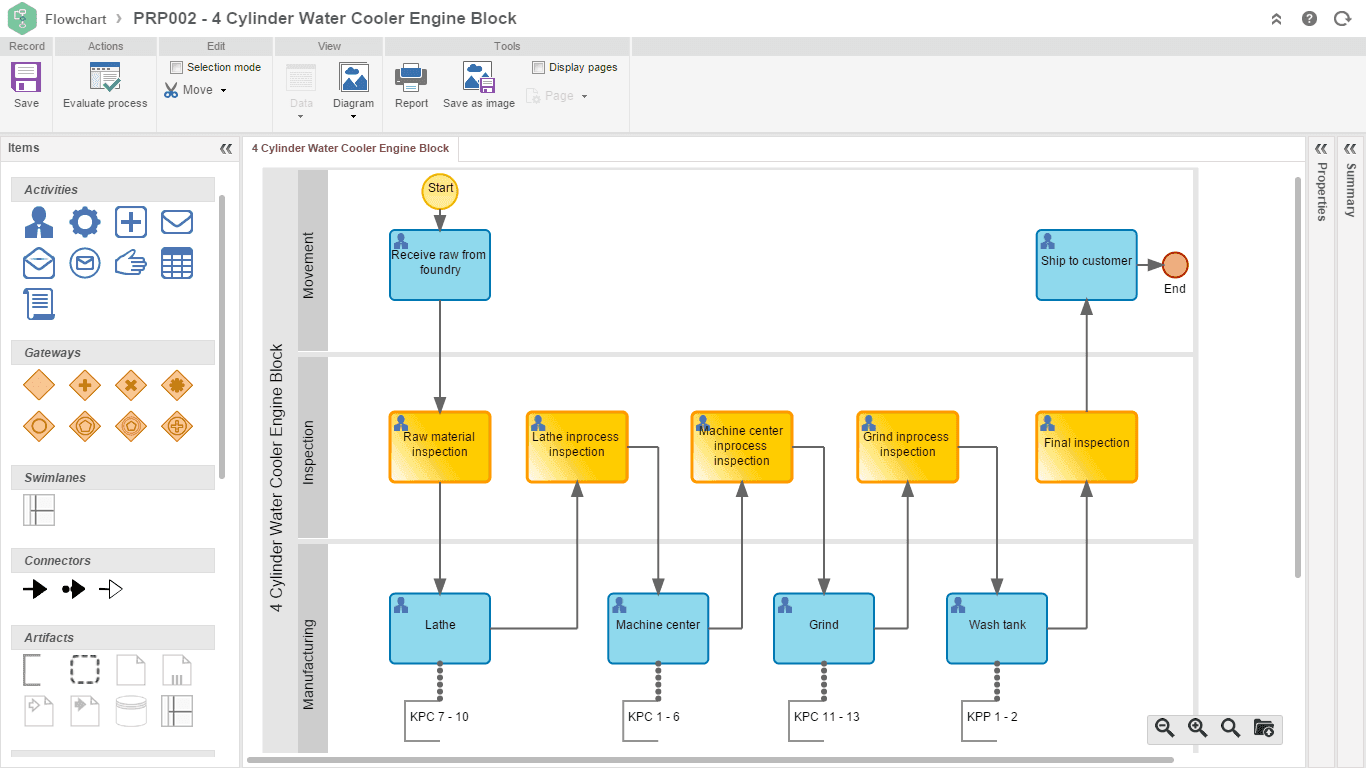Viewport: 1366px width, 768px height.
Task: Select the Start event circle
Action: pos(440,190)
